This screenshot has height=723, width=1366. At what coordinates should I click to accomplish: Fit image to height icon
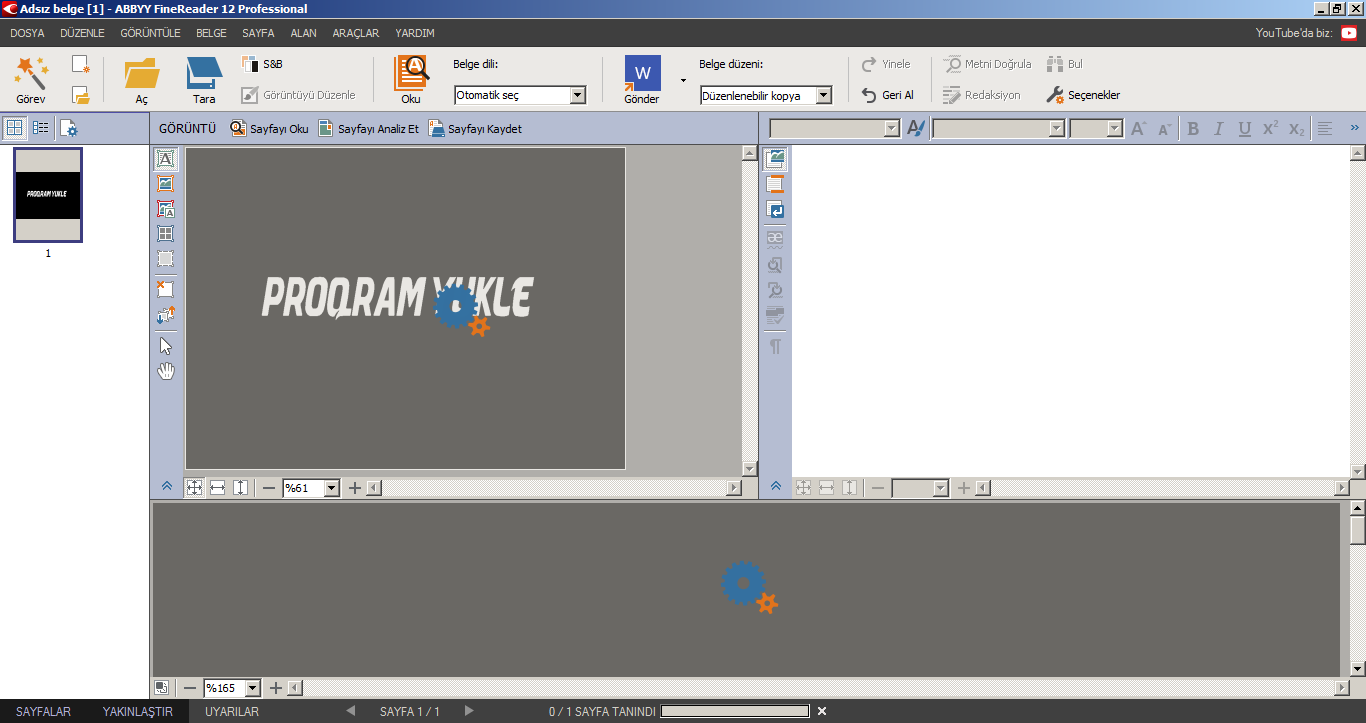[x=240, y=488]
